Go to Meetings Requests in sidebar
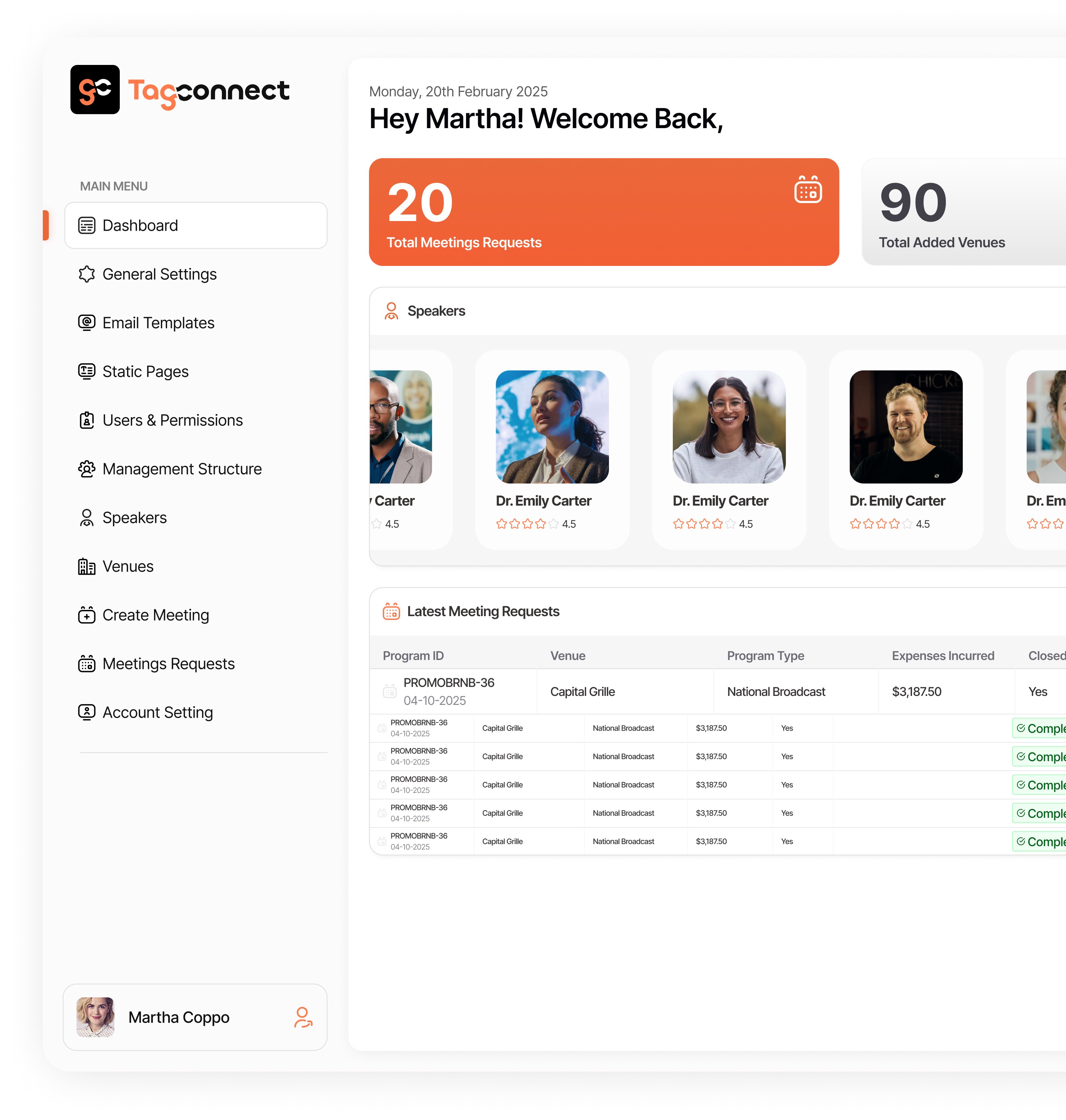Viewport: 1066px width, 1120px height. [x=168, y=663]
